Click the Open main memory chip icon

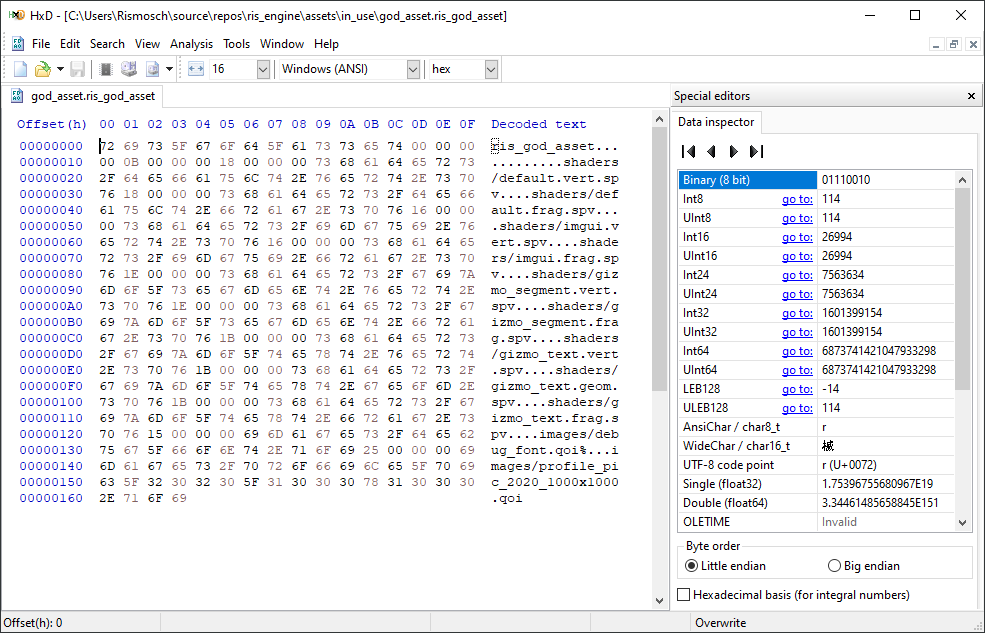click(x=106, y=69)
